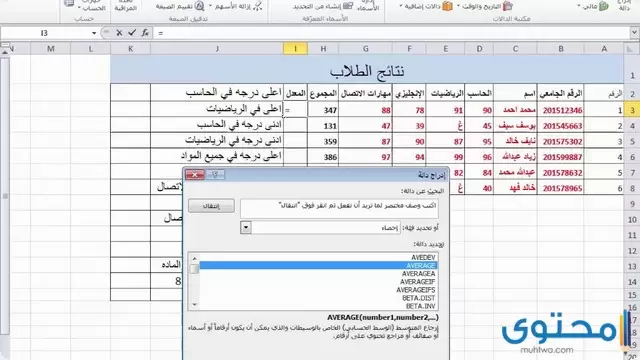Click column J header
Viewport: 640px width, 360px height.
217,49
